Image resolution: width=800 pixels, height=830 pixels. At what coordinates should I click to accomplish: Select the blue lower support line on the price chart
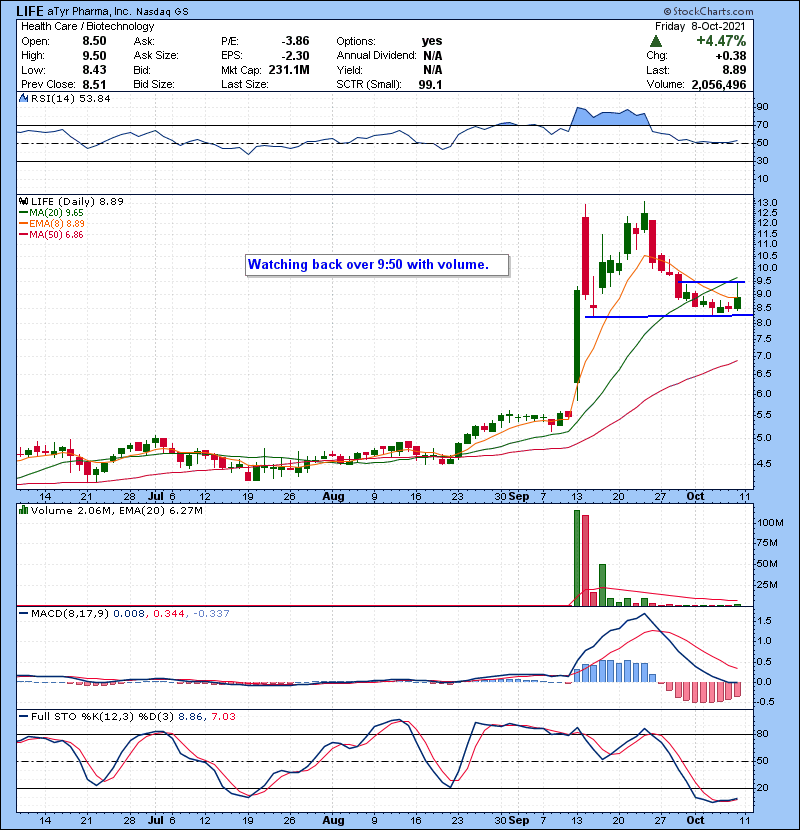(x=660, y=316)
